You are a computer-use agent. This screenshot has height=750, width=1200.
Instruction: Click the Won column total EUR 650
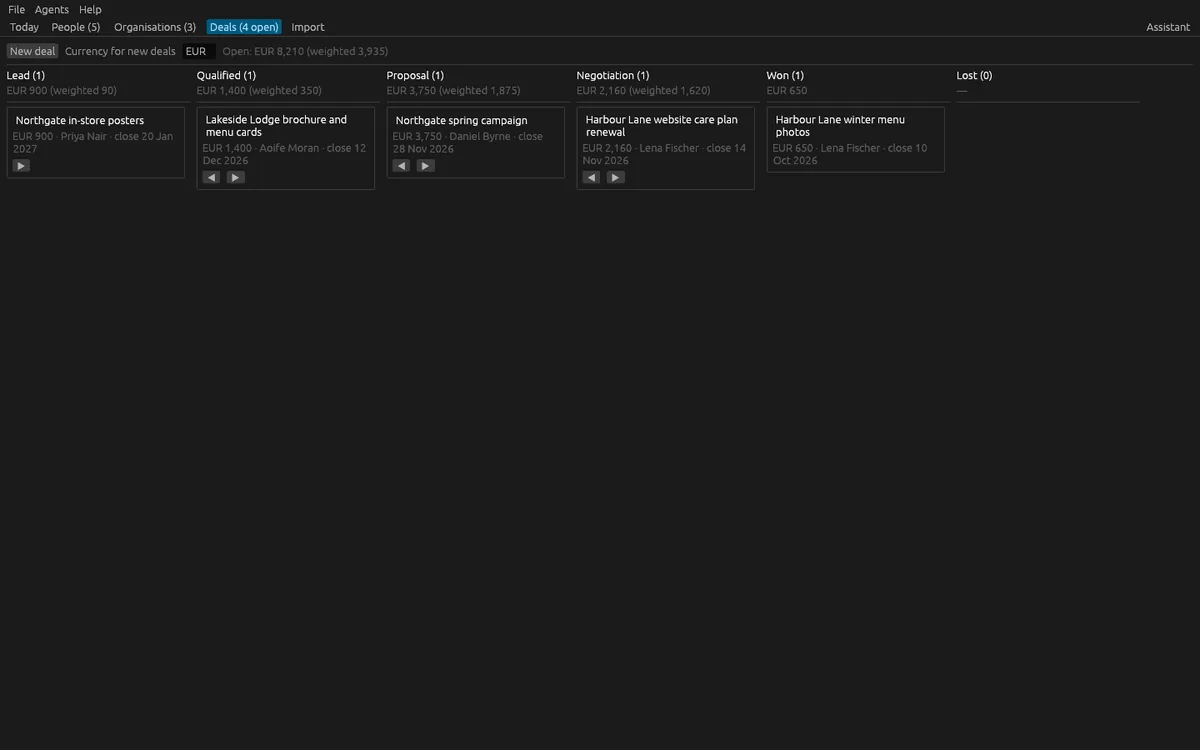[787, 90]
